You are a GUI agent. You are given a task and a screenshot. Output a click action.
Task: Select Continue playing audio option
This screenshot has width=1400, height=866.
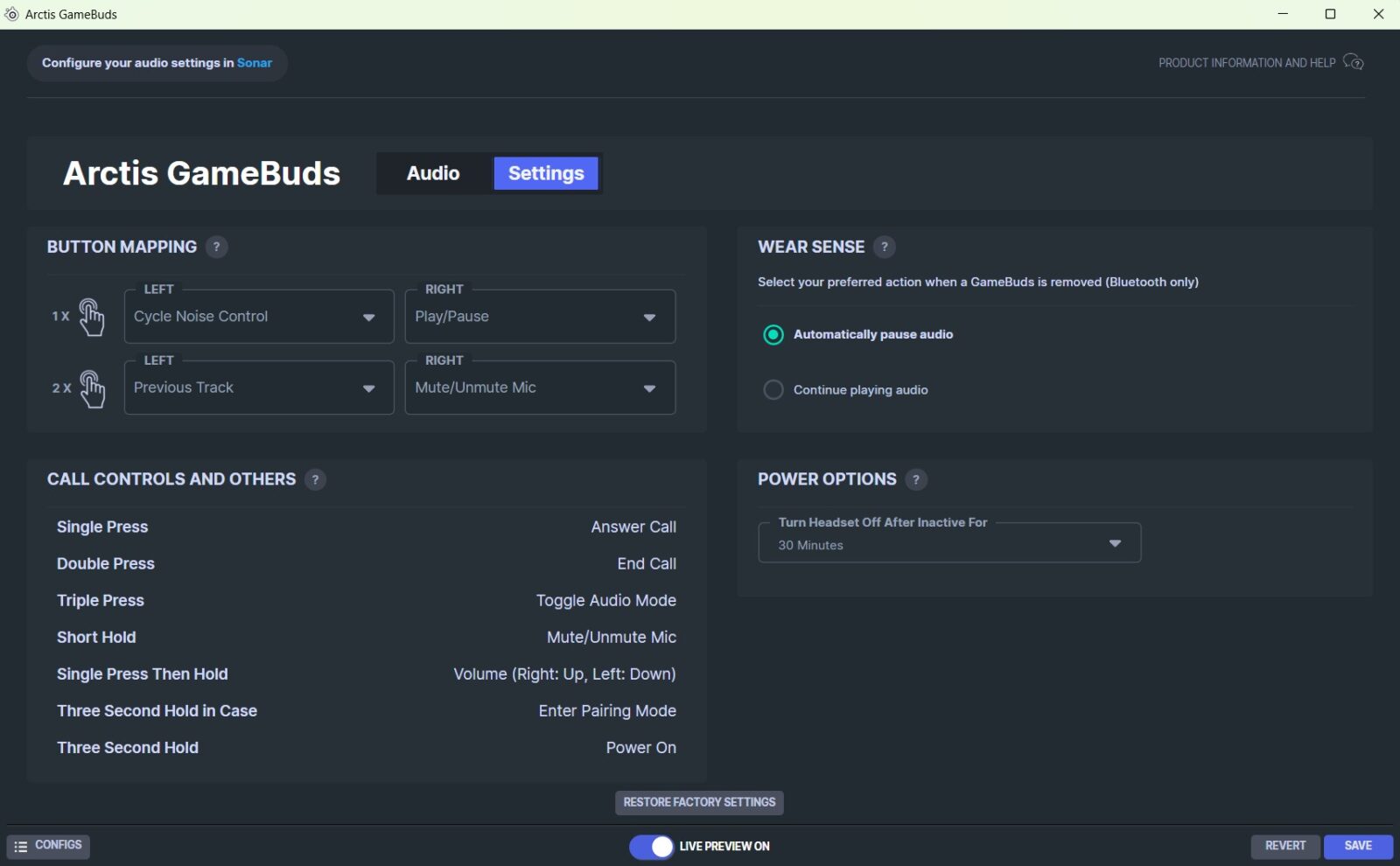click(x=773, y=390)
